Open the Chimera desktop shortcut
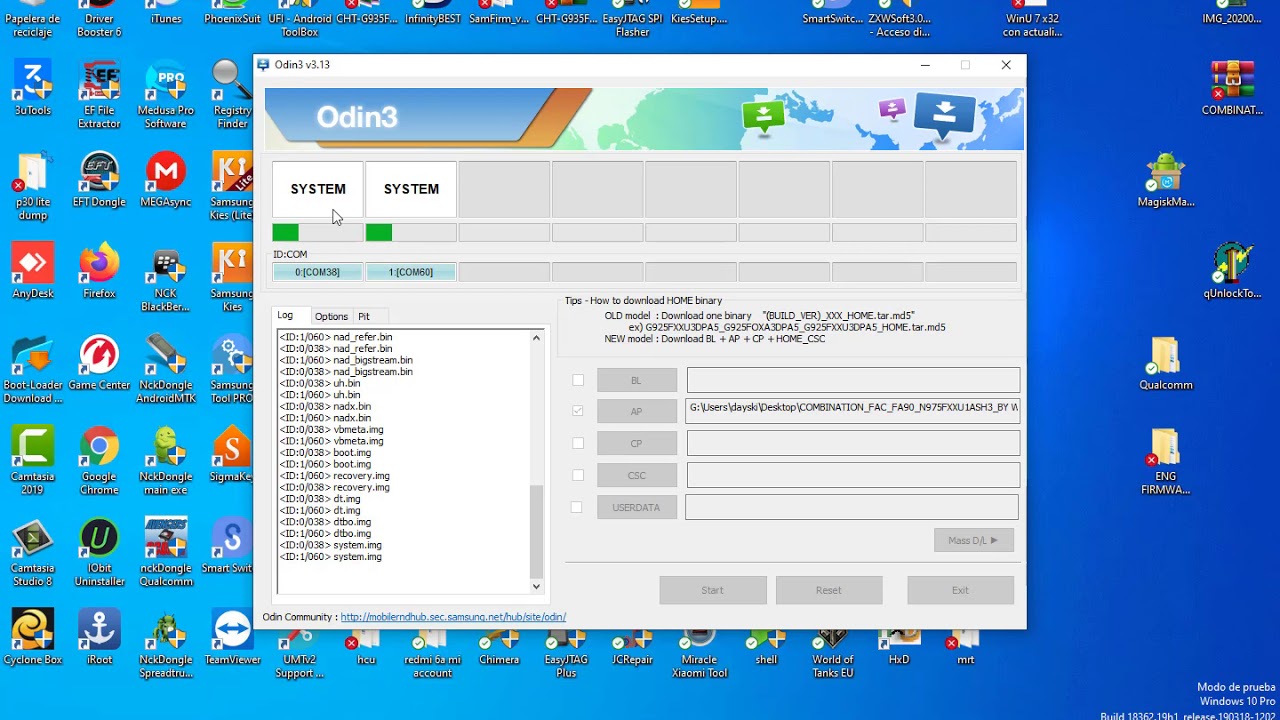Viewport: 1280px width, 720px height. click(x=499, y=646)
